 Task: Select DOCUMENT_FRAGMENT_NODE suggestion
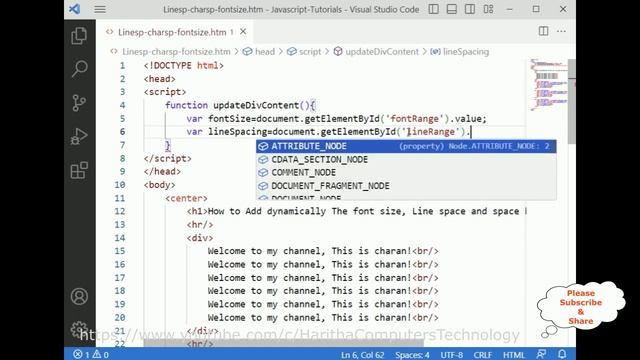tap(406, 186)
